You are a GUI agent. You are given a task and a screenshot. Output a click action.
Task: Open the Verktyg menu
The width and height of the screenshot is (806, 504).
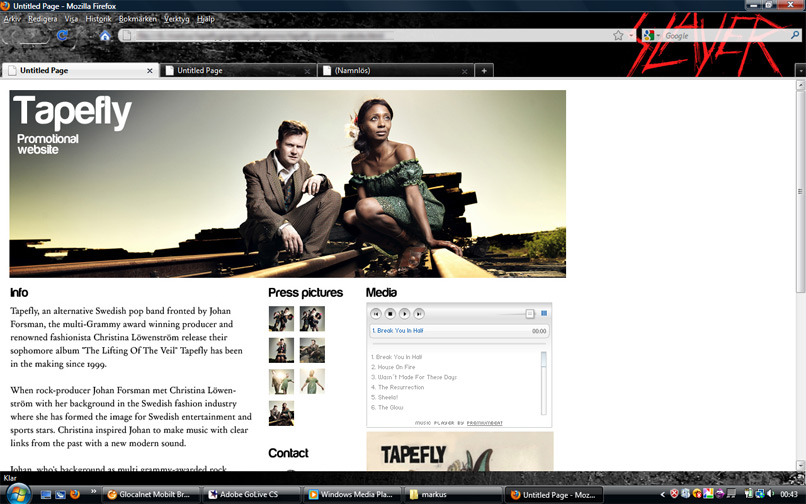[176, 19]
